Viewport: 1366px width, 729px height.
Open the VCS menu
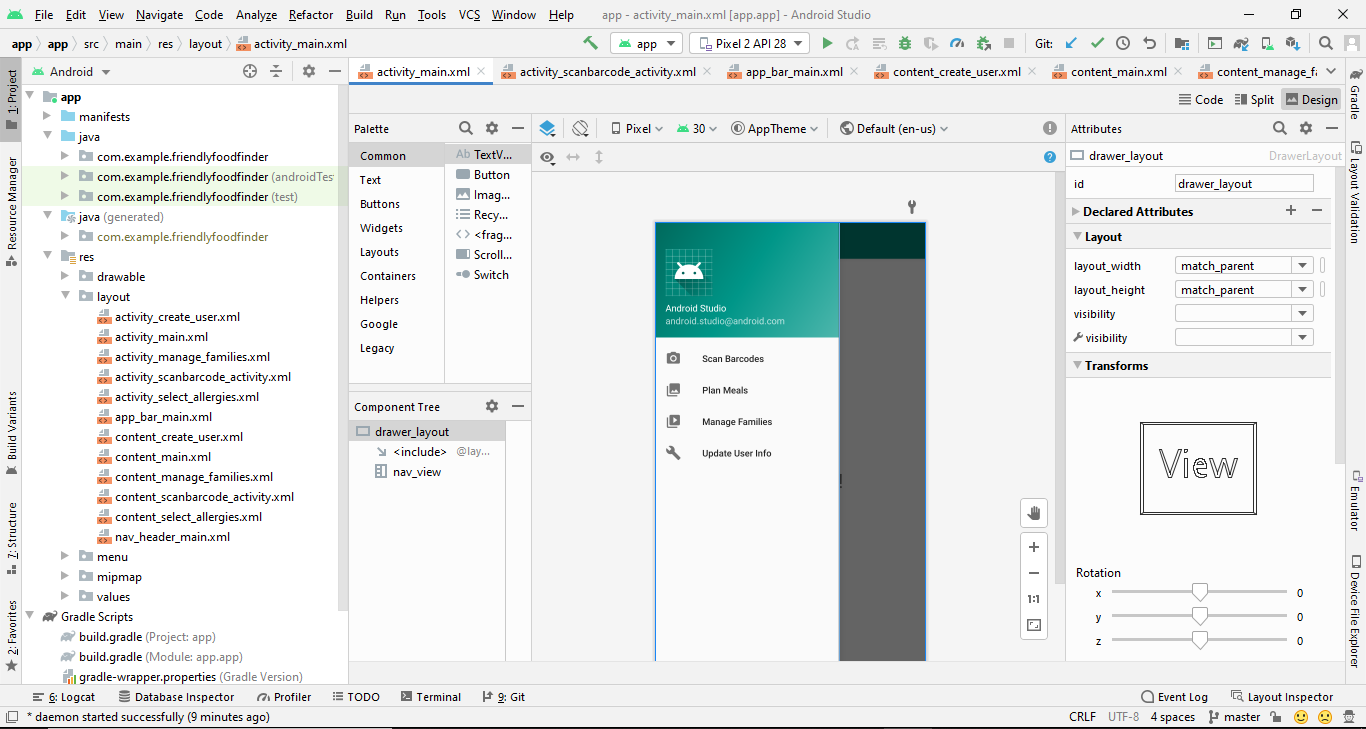coord(470,15)
